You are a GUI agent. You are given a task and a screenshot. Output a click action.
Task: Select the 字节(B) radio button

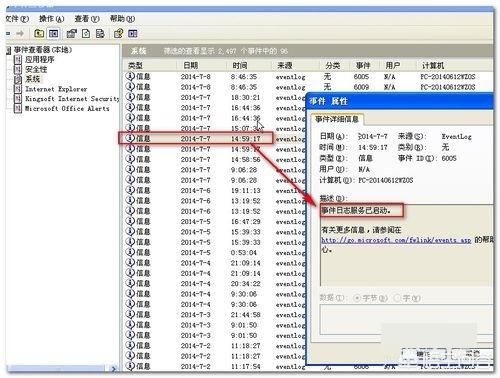pos(357,298)
